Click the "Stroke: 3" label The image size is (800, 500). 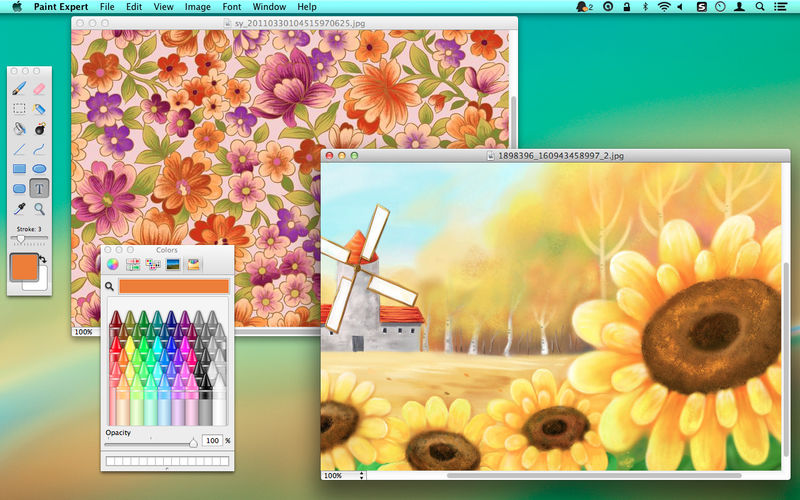[29, 229]
